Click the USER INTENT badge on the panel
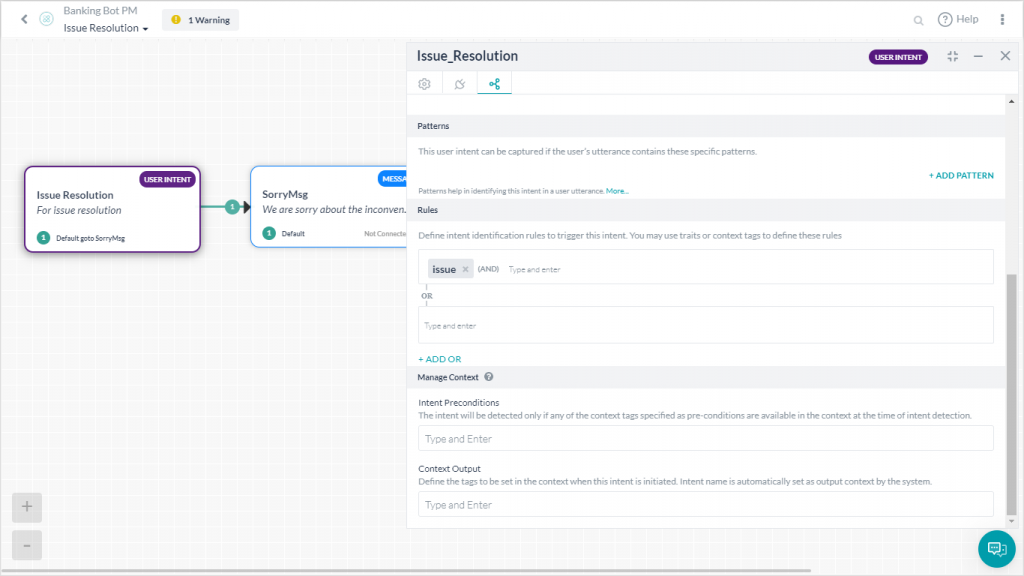The width and height of the screenshot is (1024, 576). (897, 57)
